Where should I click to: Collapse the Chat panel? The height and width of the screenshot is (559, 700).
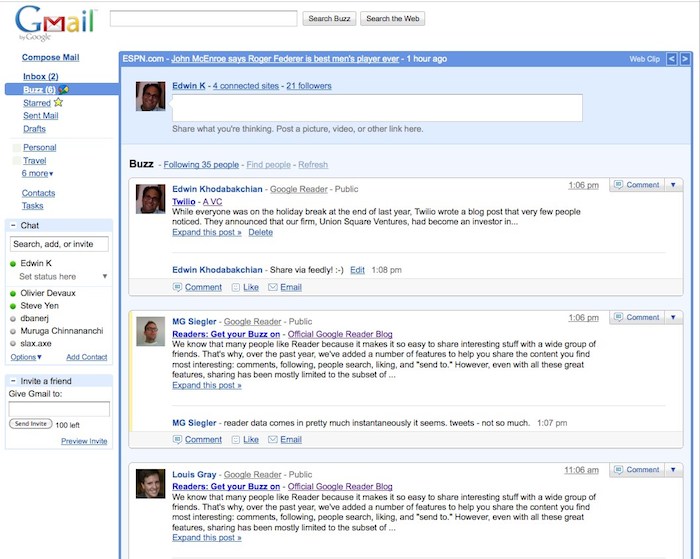click(11, 225)
